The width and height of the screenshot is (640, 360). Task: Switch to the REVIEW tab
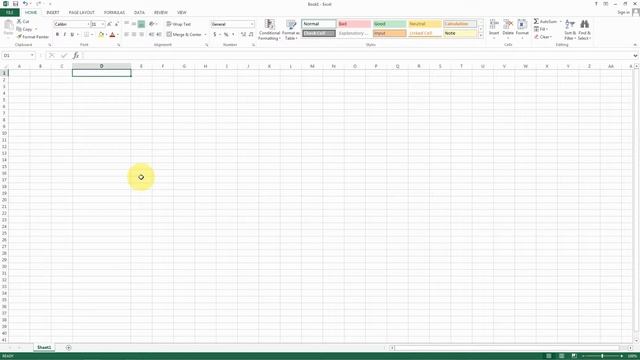click(x=161, y=13)
